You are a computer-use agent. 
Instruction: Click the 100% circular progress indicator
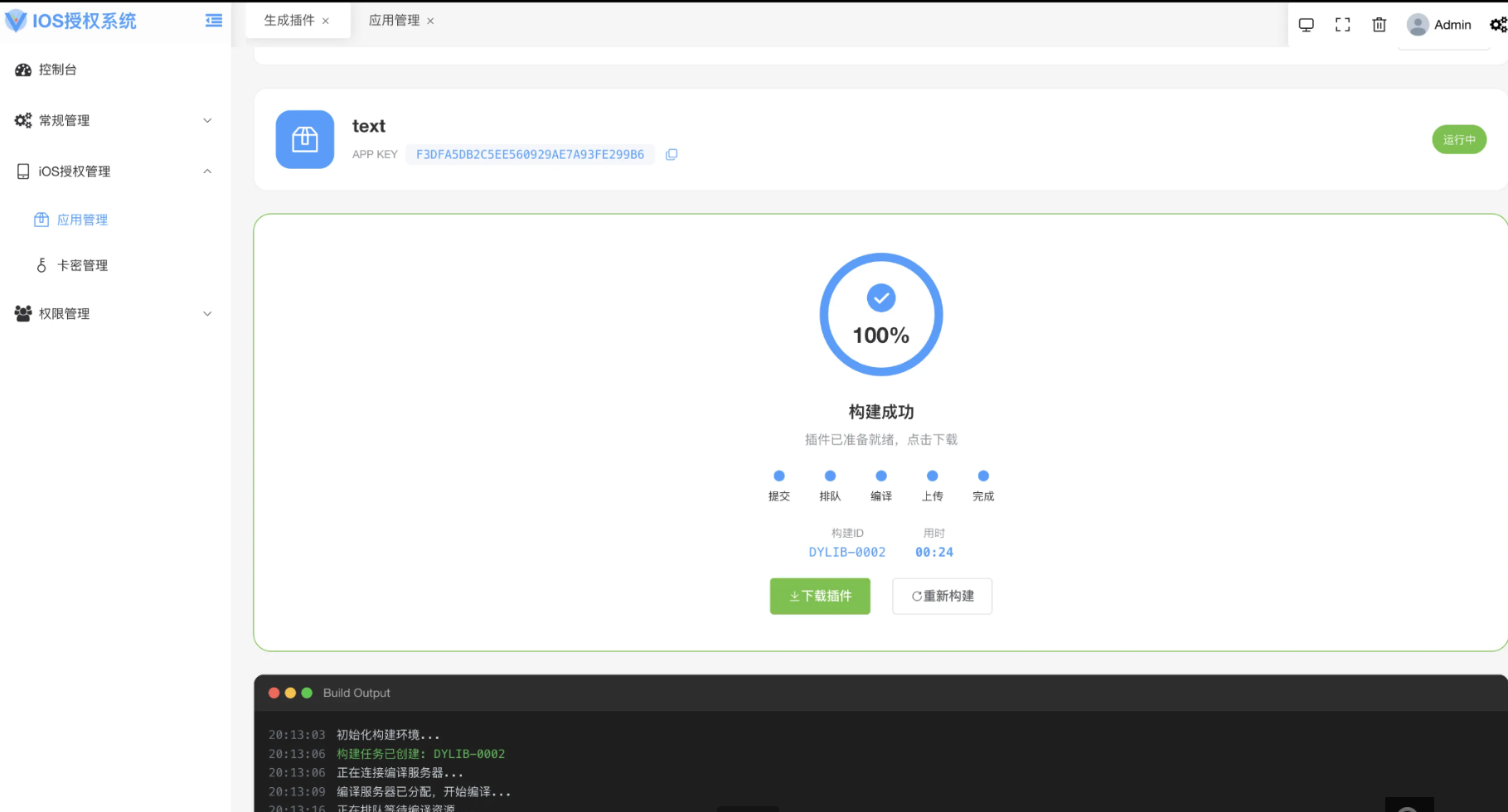pyautogui.click(x=880, y=315)
